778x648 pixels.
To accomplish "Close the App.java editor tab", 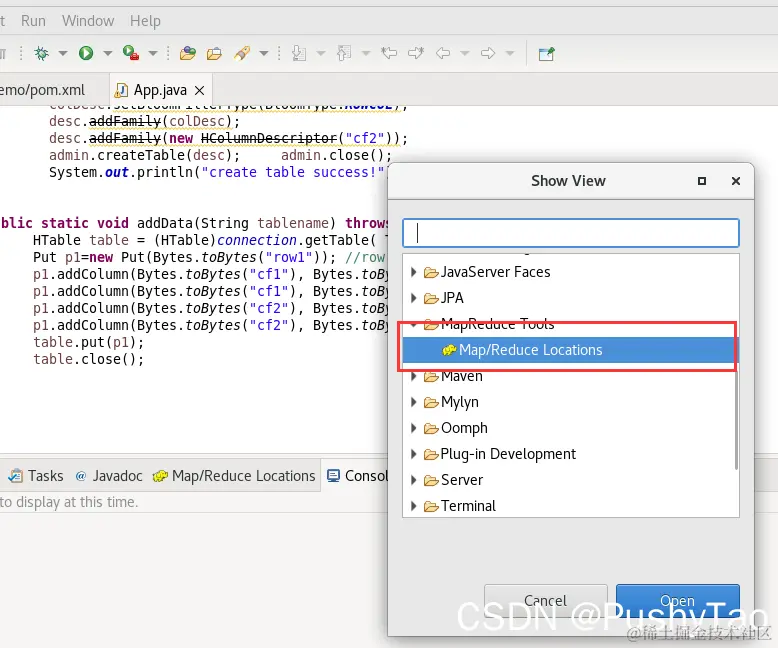I will pos(199,90).
